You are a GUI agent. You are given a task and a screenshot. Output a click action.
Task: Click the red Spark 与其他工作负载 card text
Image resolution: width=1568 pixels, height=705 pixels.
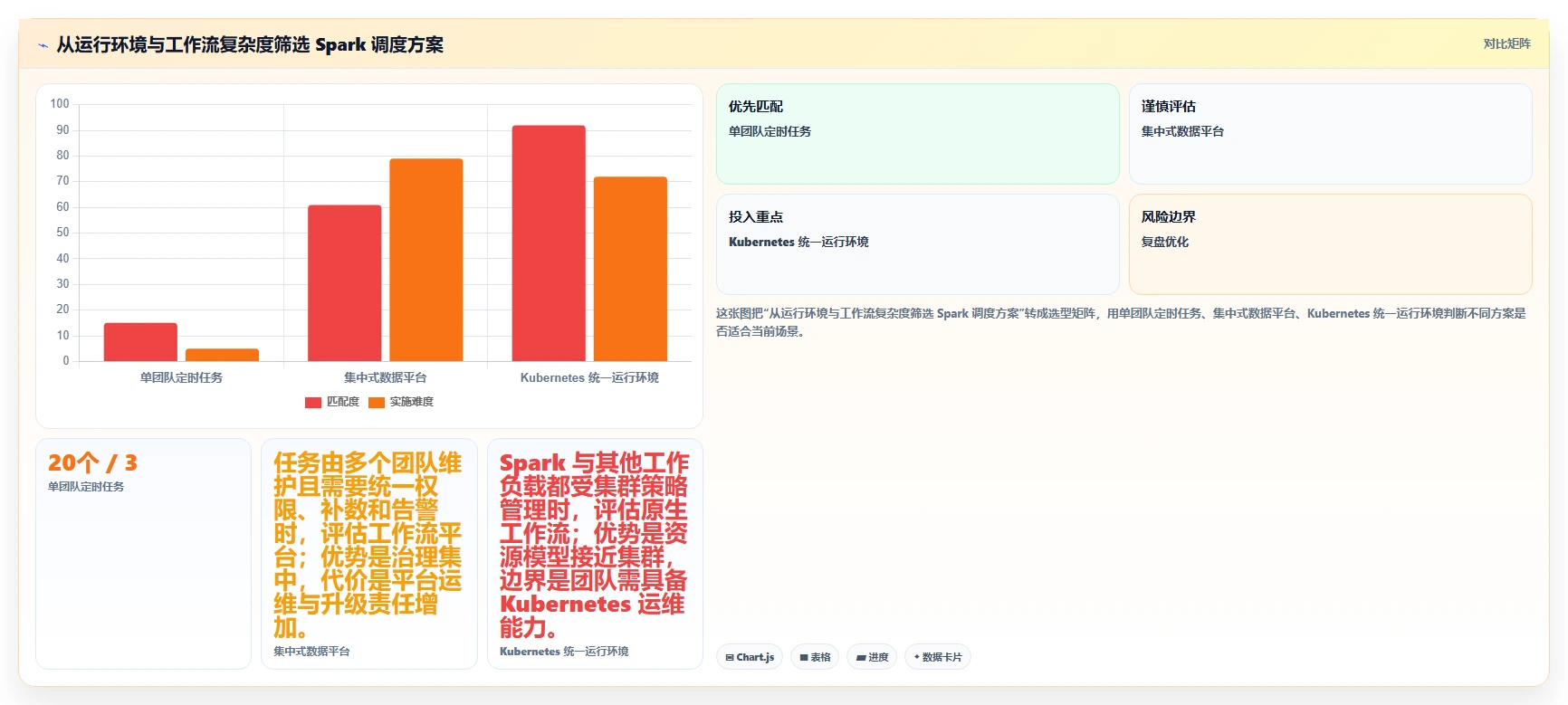click(x=594, y=545)
